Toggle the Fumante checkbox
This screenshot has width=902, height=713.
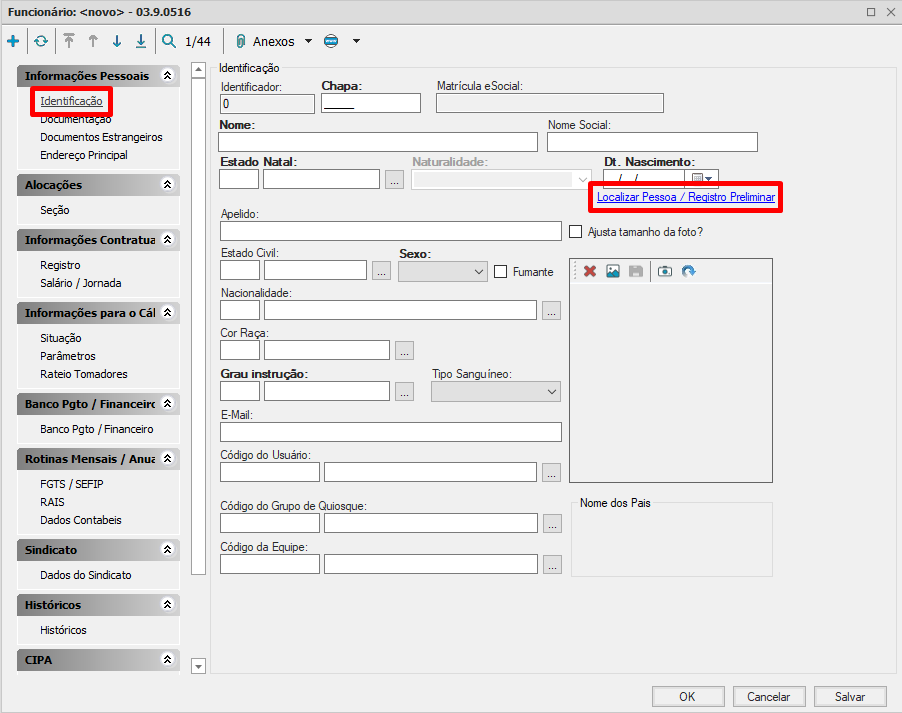[x=500, y=272]
